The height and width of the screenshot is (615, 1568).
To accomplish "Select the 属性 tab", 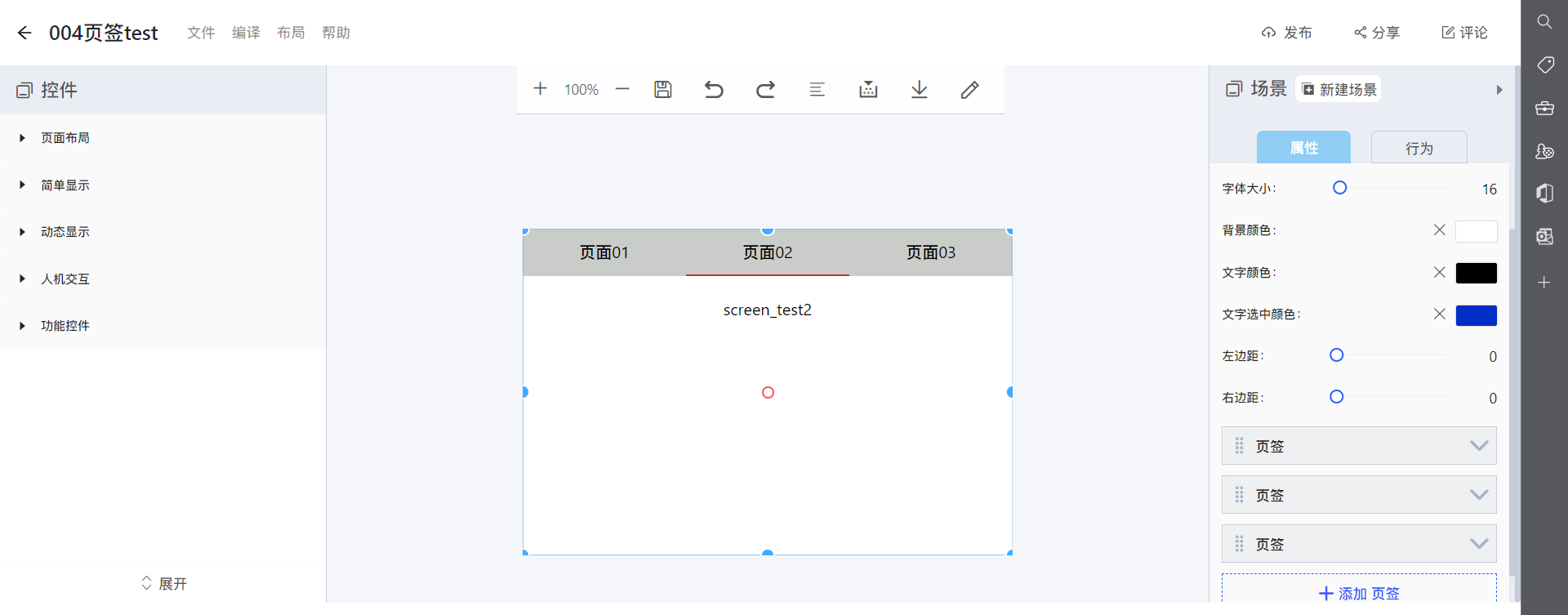I will tap(1303, 148).
